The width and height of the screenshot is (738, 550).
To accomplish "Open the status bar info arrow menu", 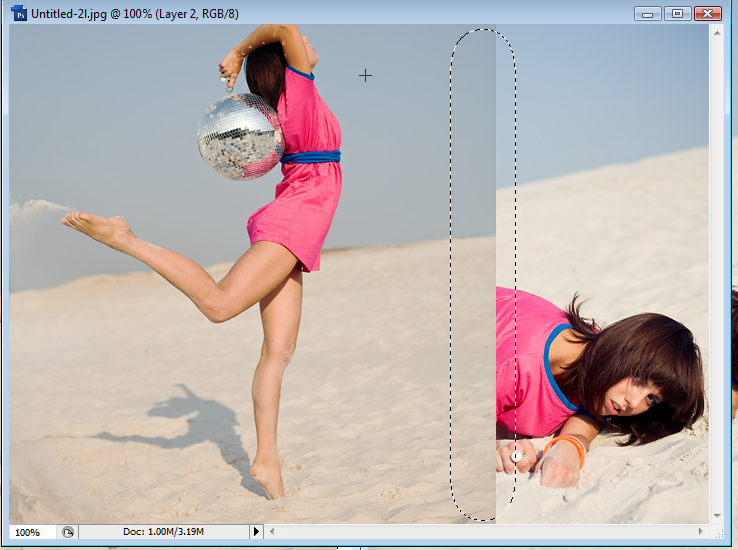I will [256, 532].
